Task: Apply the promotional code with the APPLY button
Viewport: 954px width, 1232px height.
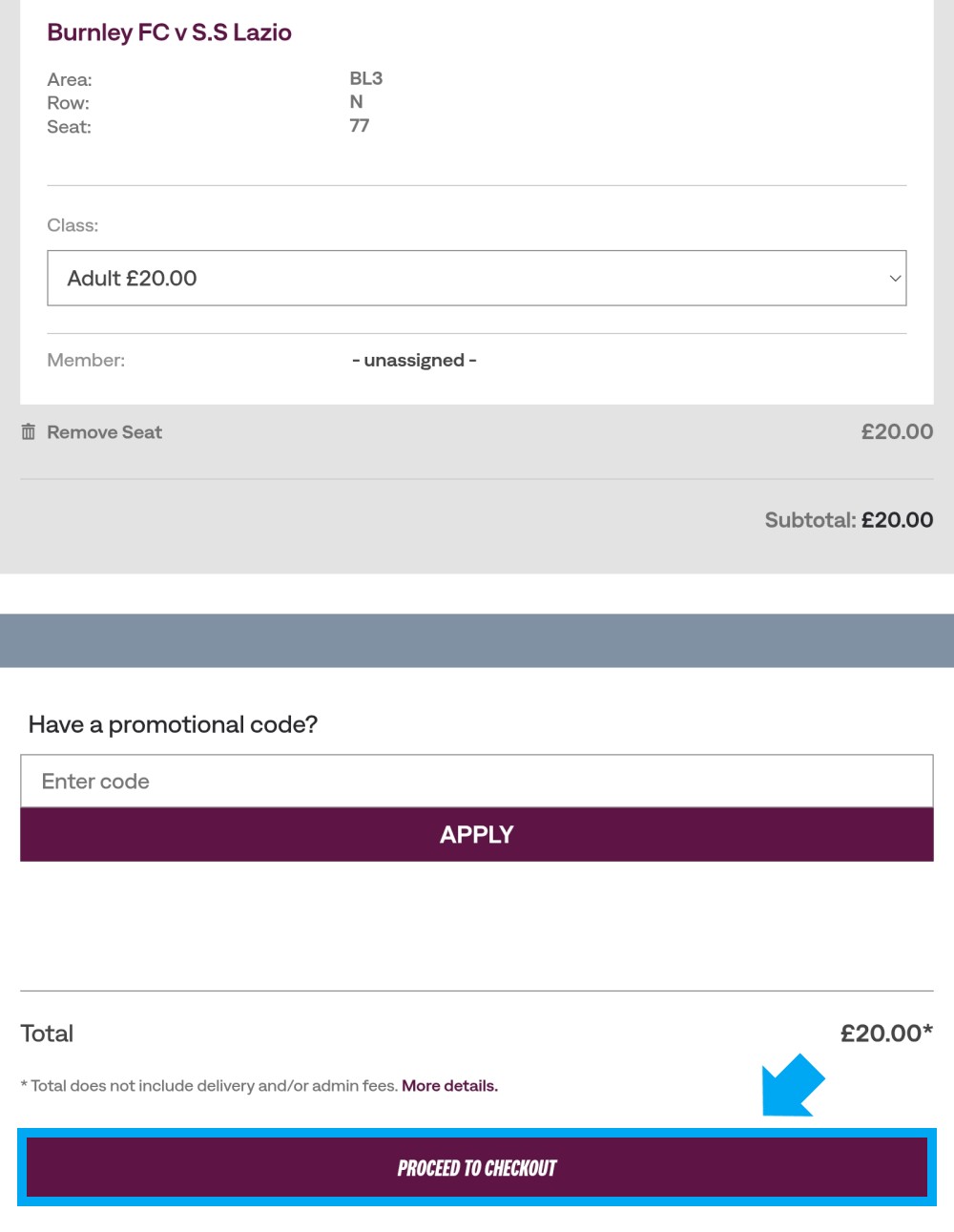Action: click(x=477, y=835)
